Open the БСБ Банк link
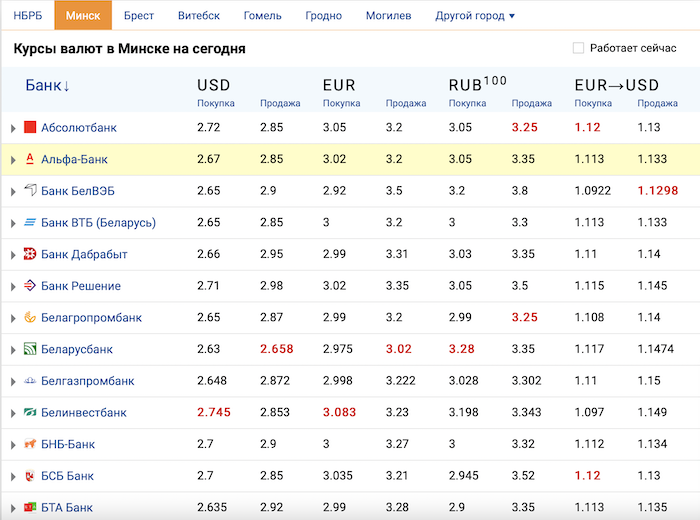This screenshot has height=520, width=700. [67, 476]
